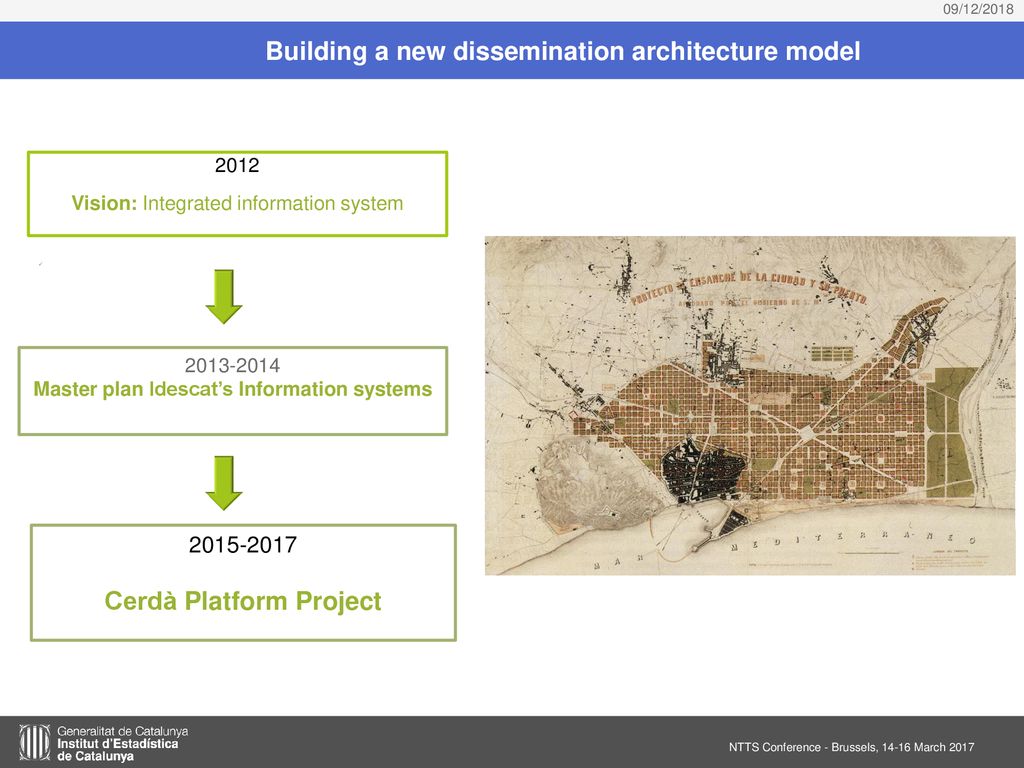Screen dimensions: 1024x768
Task: Click 'Institut d'Estadística de Catalunya' footer text
Action: (x=118, y=750)
